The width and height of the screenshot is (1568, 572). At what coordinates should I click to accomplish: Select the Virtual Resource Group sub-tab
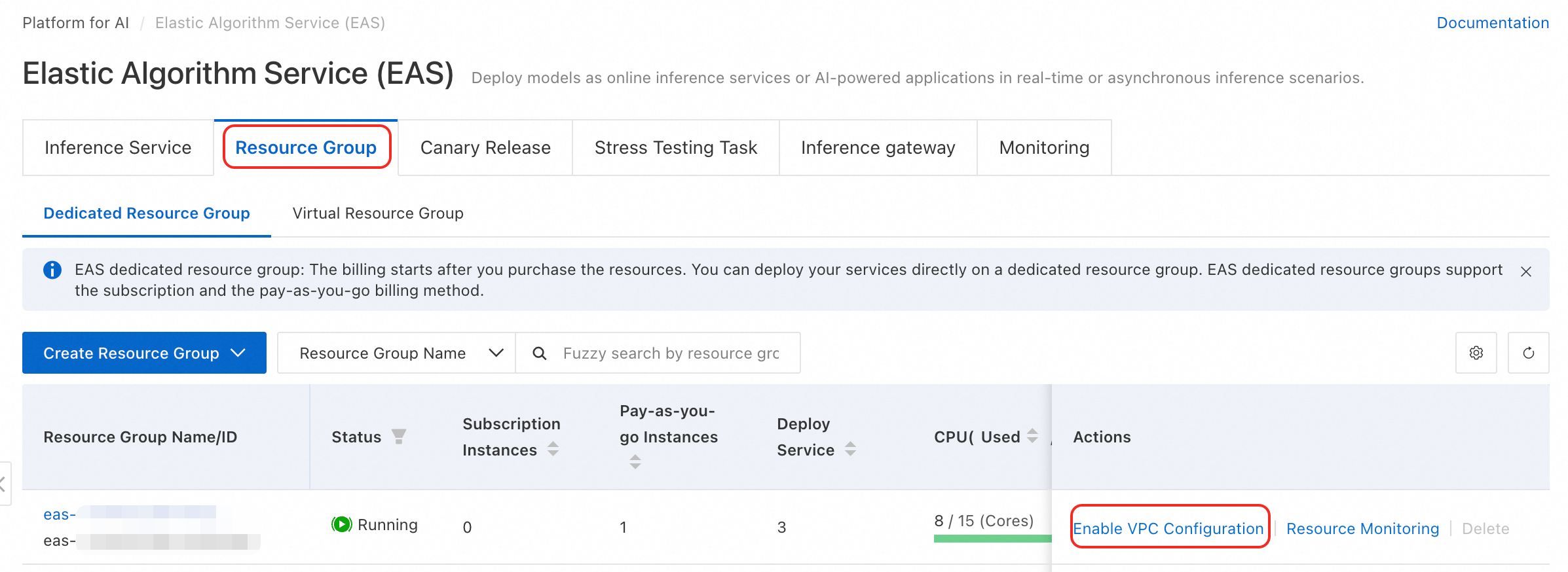pos(378,213)
